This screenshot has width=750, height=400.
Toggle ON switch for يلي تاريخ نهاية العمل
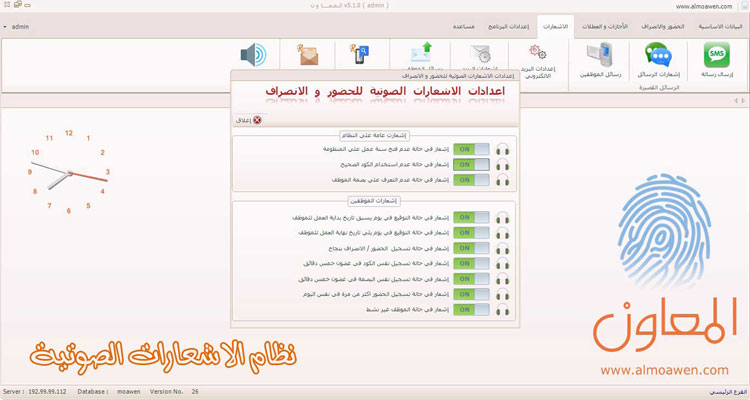[471, 233]
